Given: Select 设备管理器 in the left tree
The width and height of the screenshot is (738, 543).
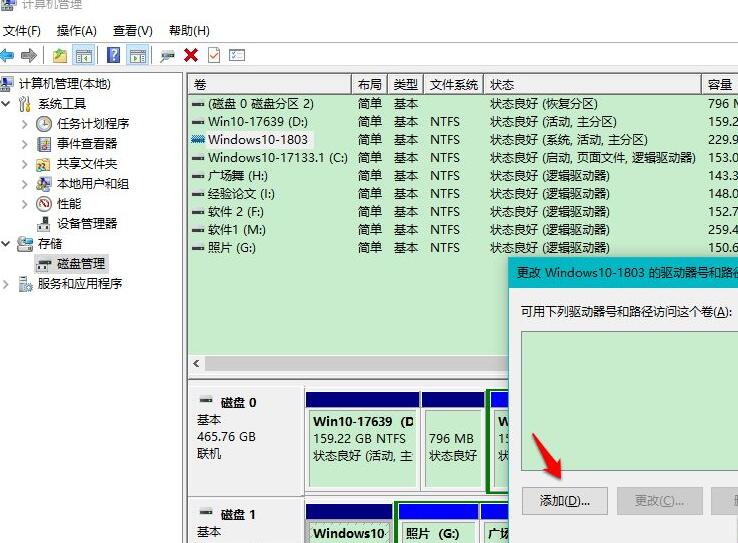Looking at the screenshot, I should click(86, 223).
